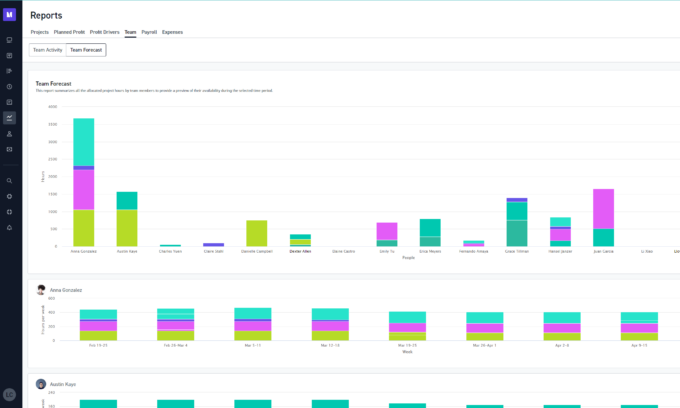This screenshot has width=680, height=408.
Task: Click the envelope icon in sidebar
Action: click(x=9, y=149)
